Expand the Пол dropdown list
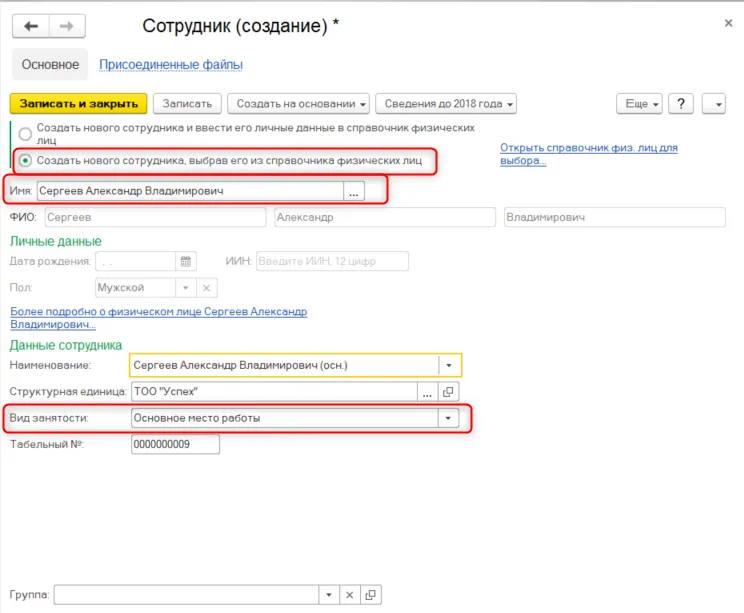 186,288
